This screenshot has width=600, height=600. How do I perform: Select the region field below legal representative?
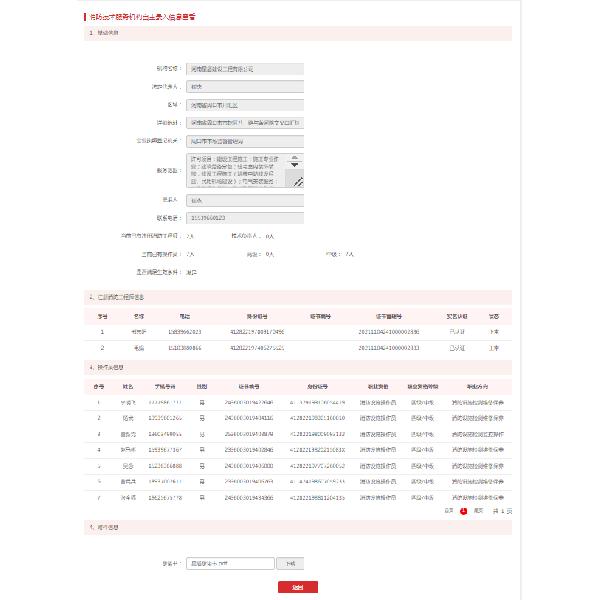tap(245, 104)
